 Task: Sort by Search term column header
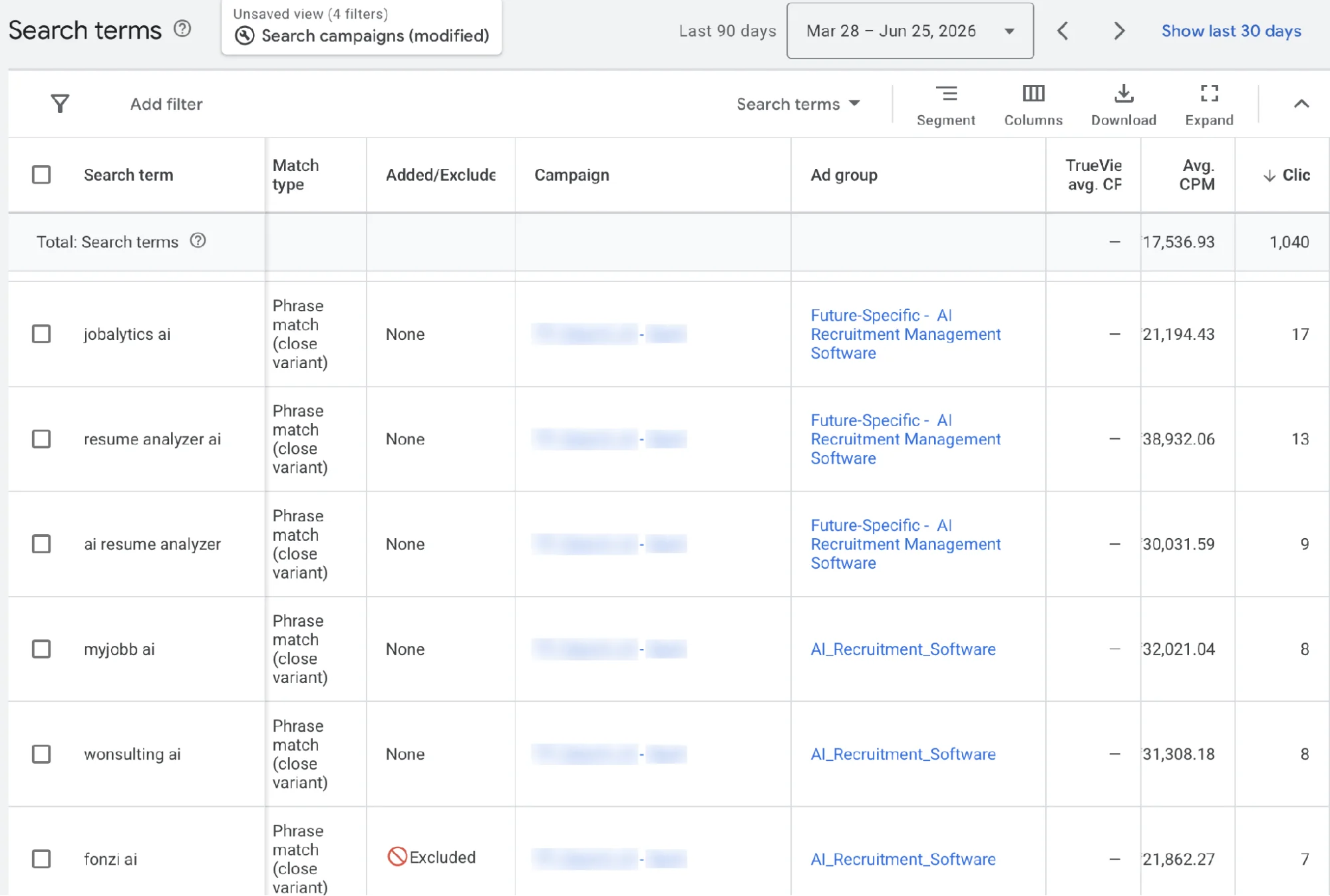(128, 175)
